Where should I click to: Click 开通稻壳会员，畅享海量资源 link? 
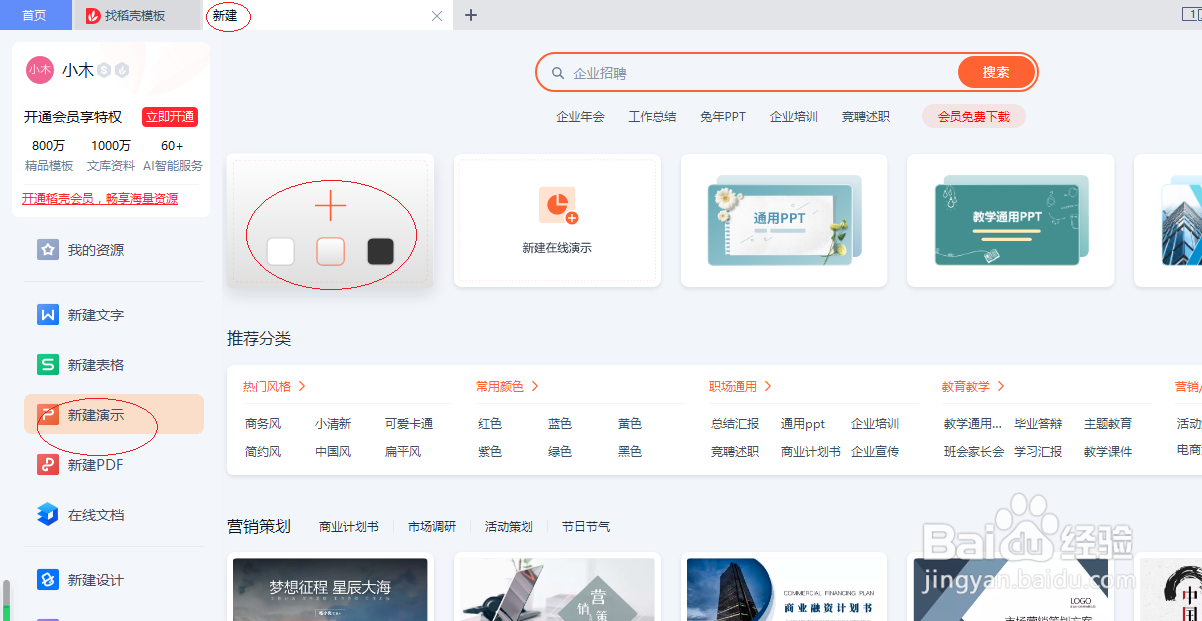(x=100, y=199)
